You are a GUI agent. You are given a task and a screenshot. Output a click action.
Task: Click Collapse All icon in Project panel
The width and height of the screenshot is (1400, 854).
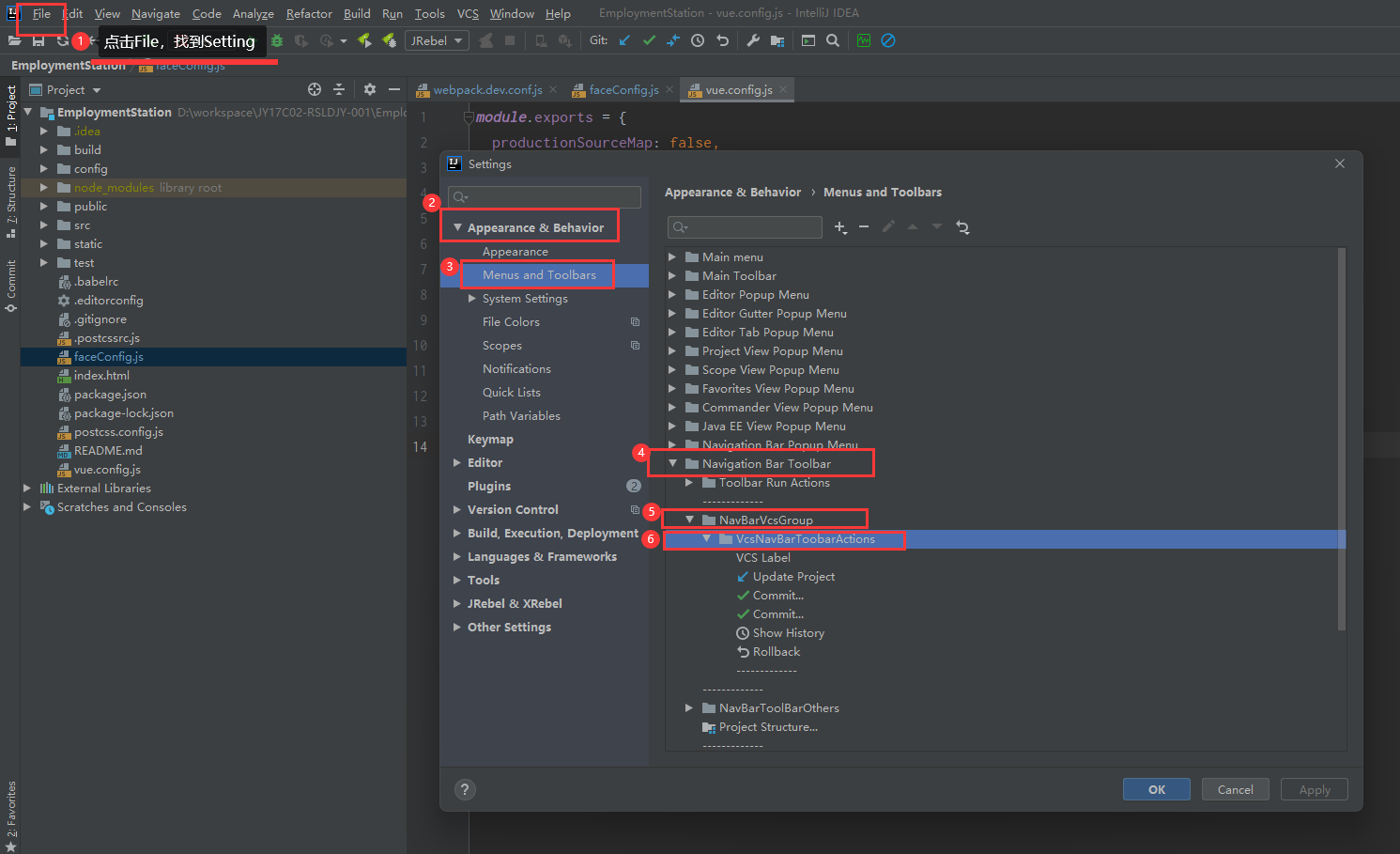(339, 89)
